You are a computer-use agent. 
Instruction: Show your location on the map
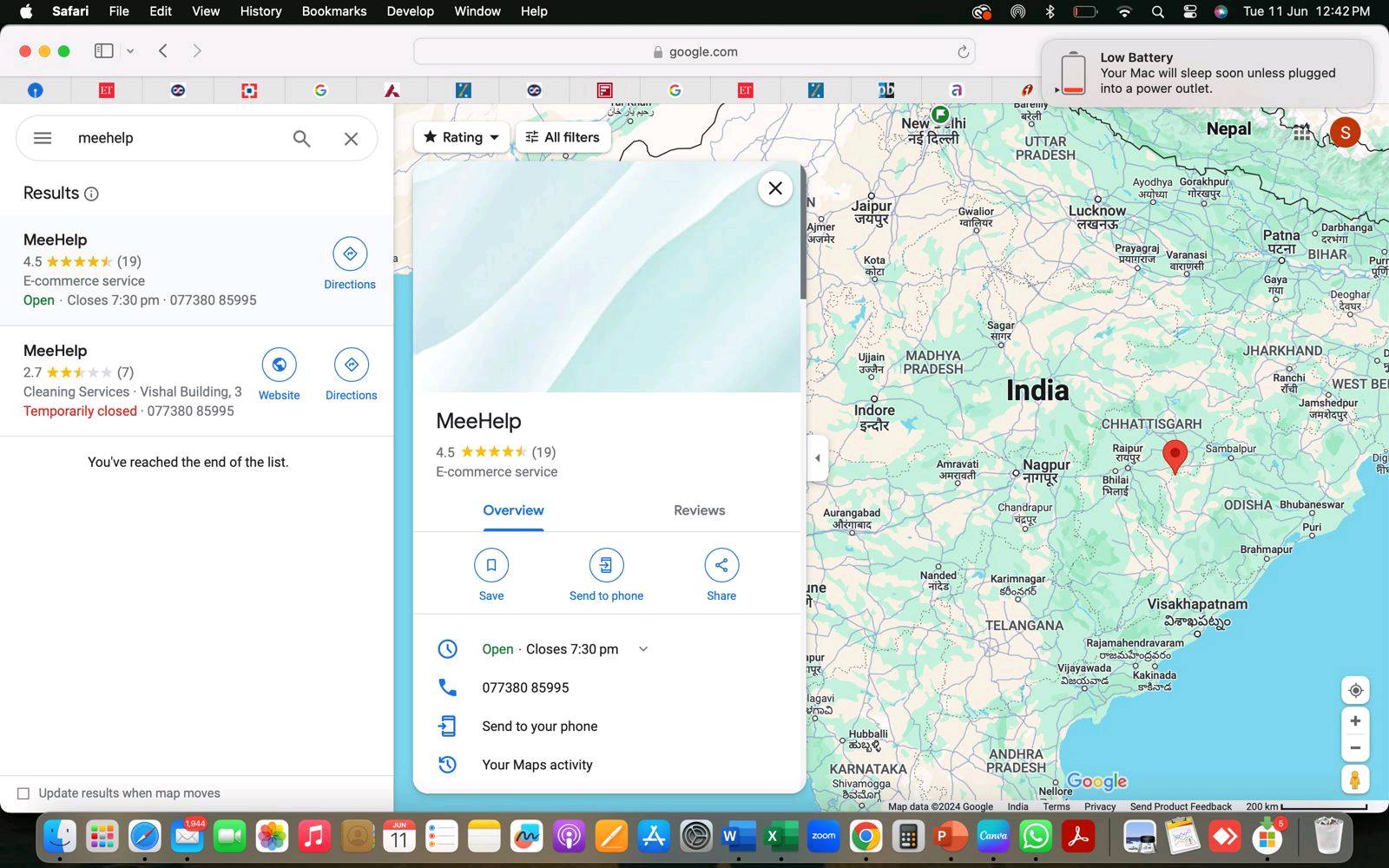point(1355,691)
